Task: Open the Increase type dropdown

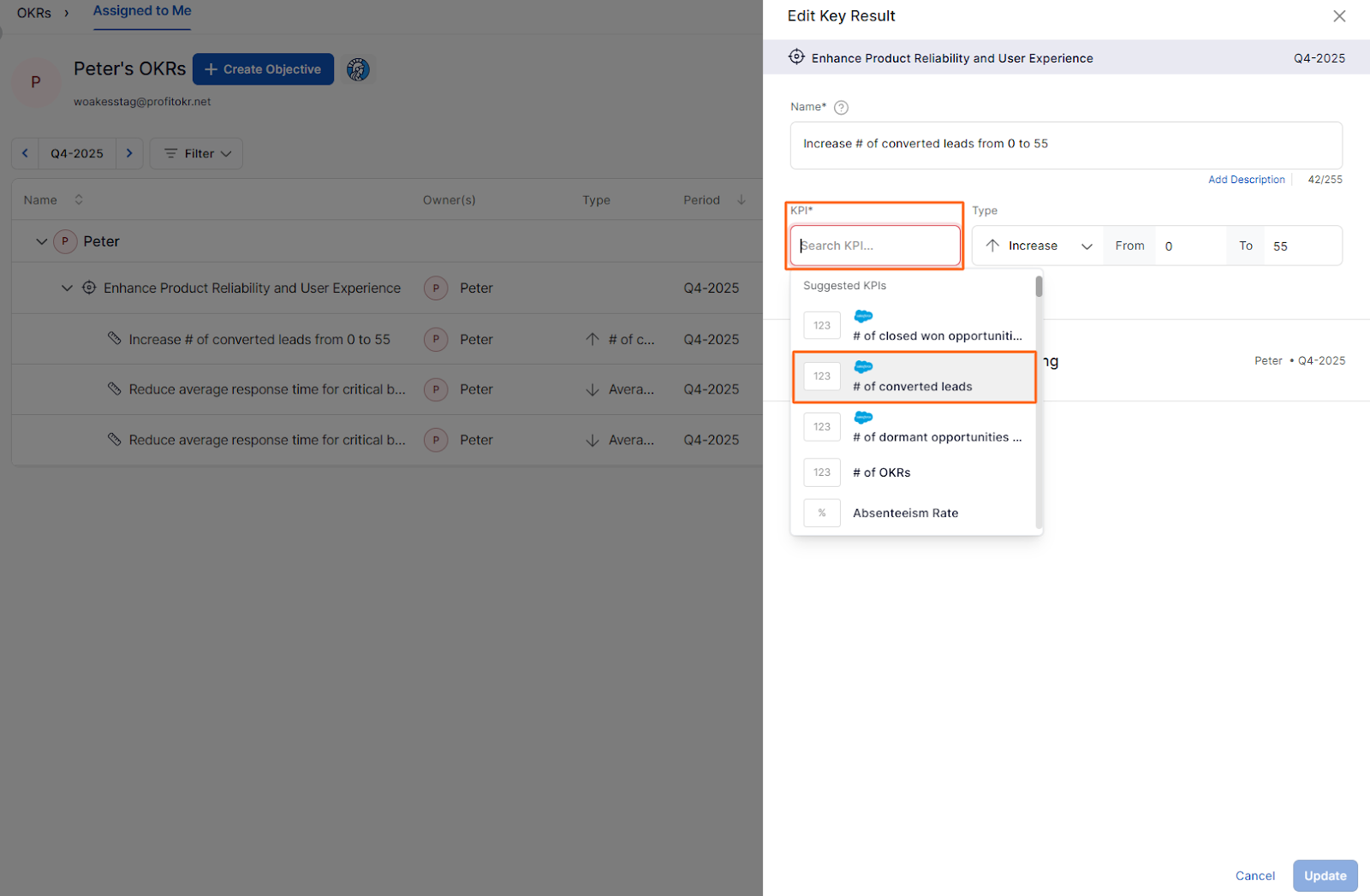Action: click(1038, 246)
